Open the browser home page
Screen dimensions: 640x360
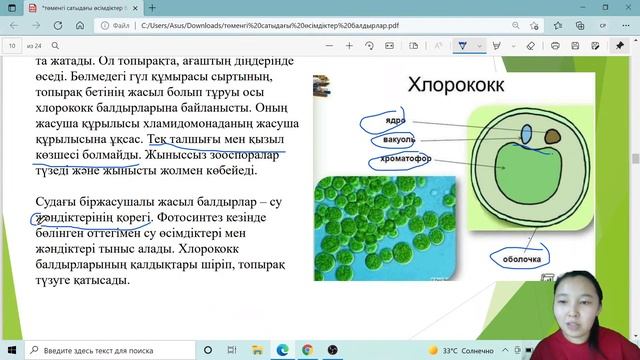pos(80,25)
